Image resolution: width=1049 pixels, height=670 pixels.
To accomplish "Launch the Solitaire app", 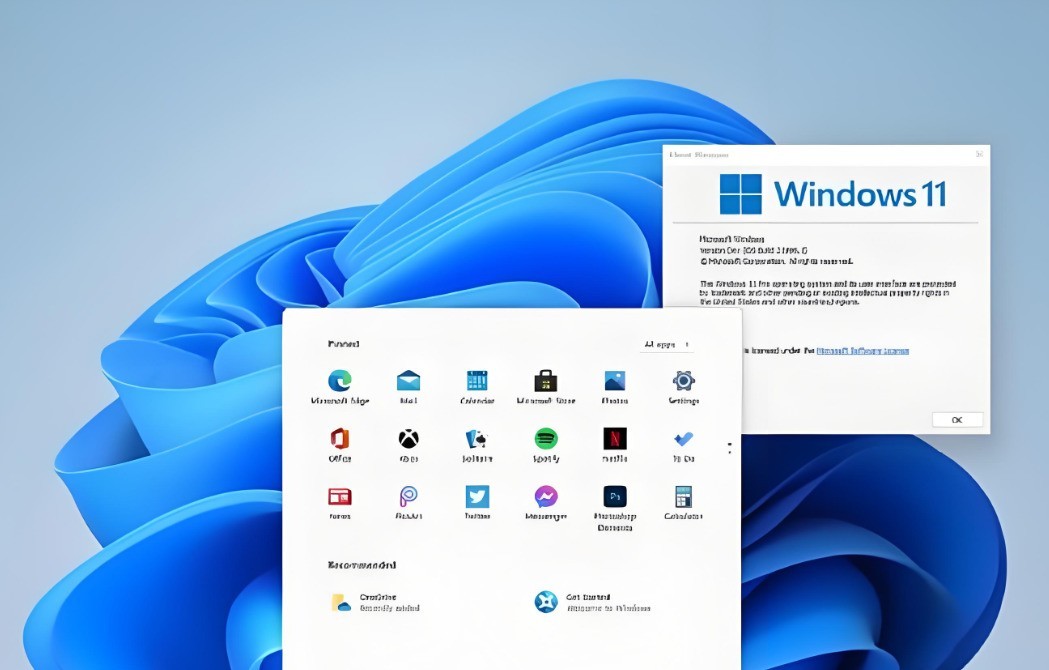I will point(477,439).
